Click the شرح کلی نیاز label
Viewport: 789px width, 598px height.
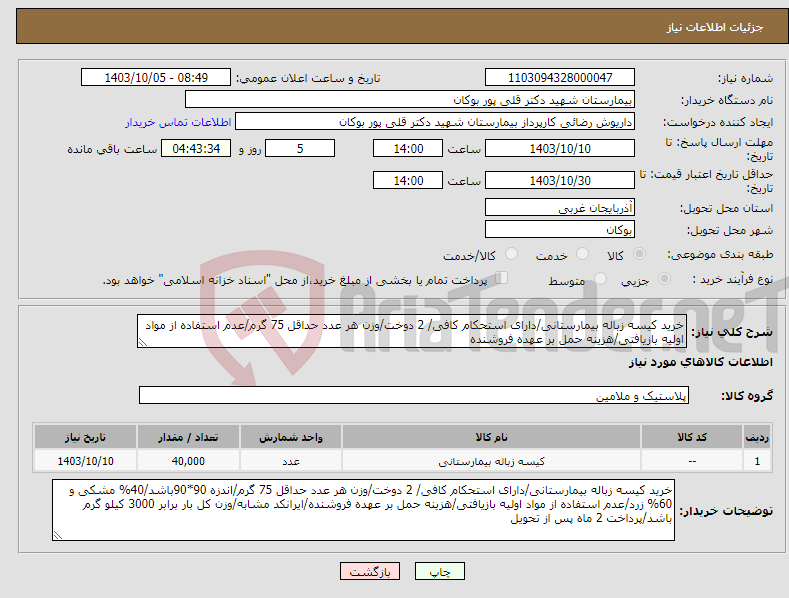[732, 332]
